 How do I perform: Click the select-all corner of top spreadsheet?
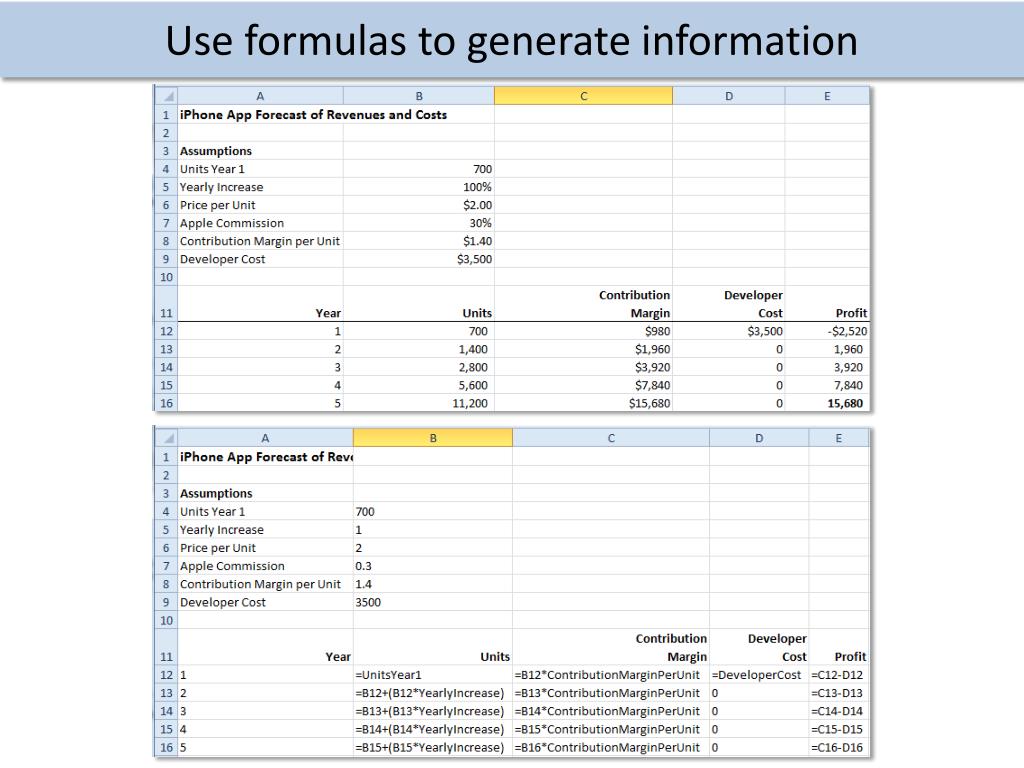coord(167,96)
